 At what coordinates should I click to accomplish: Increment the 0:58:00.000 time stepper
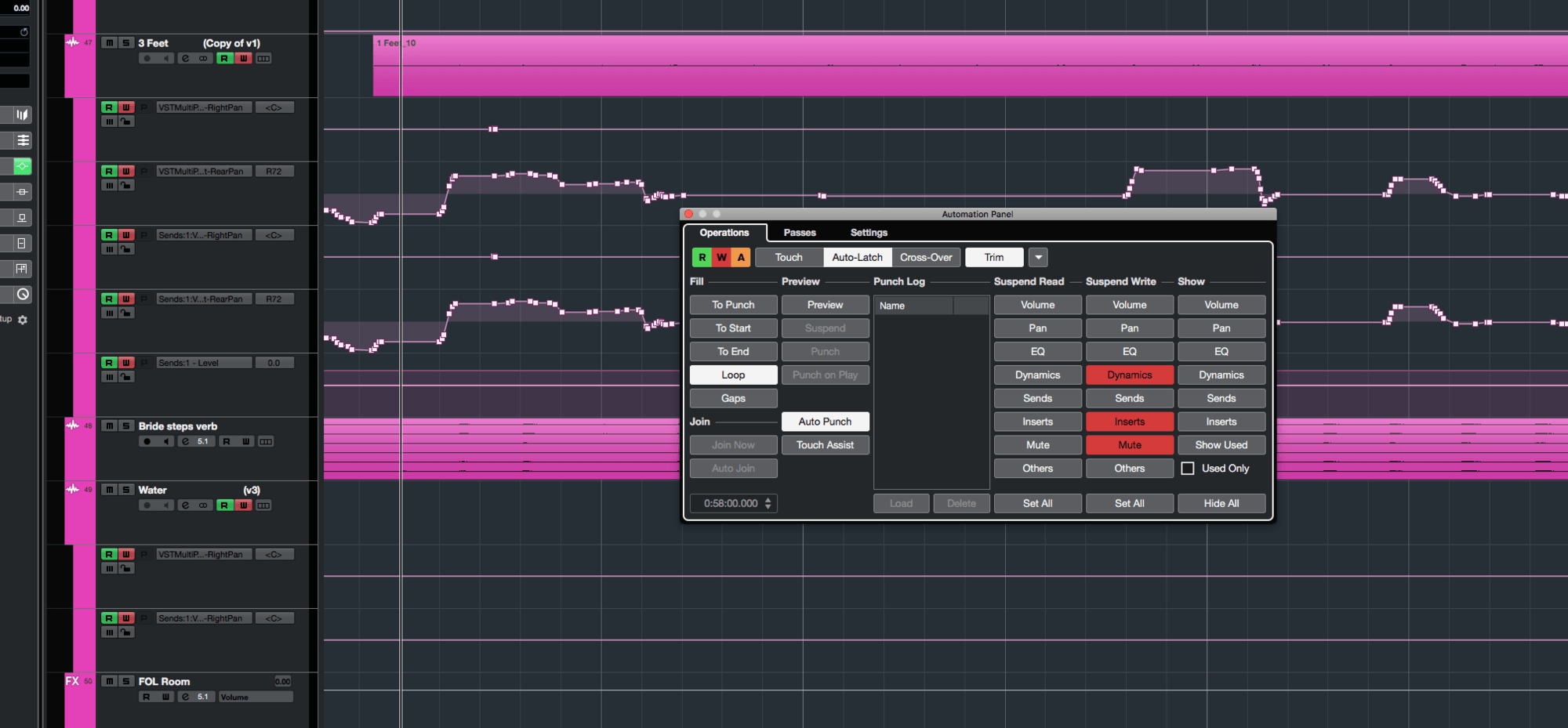(768, 500)
